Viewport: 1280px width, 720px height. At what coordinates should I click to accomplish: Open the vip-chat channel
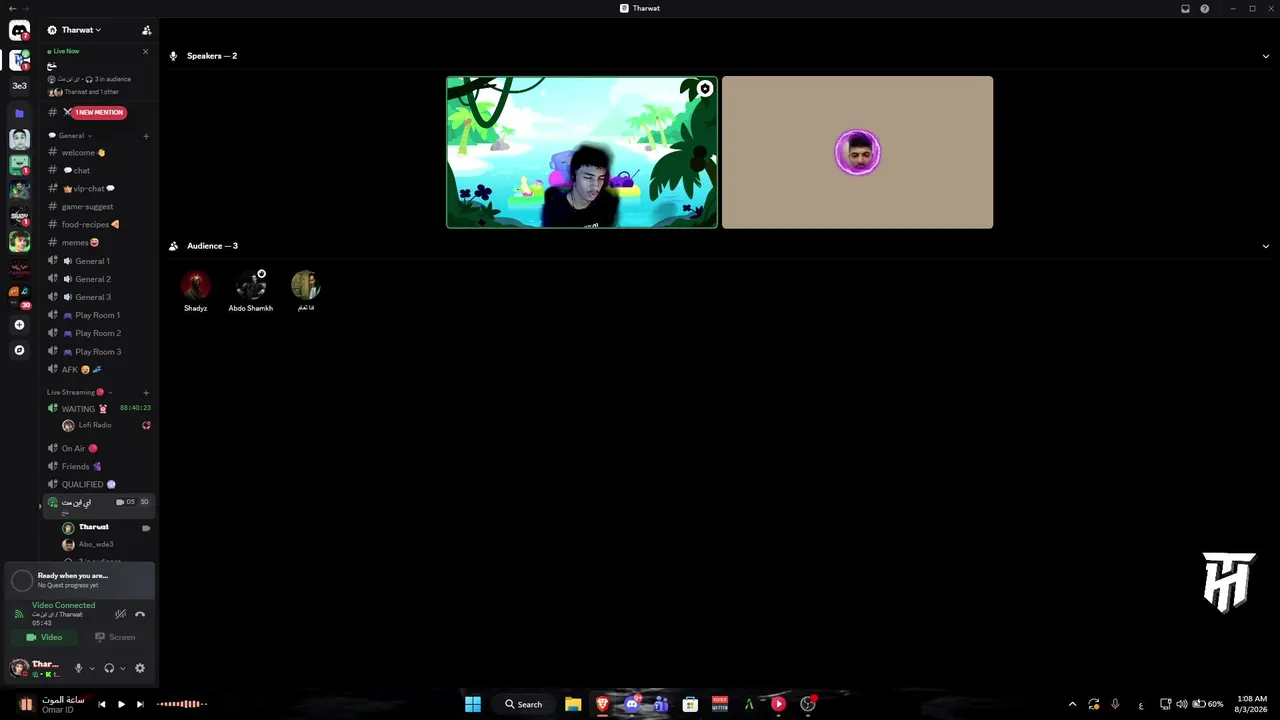(x=98, y=188)
